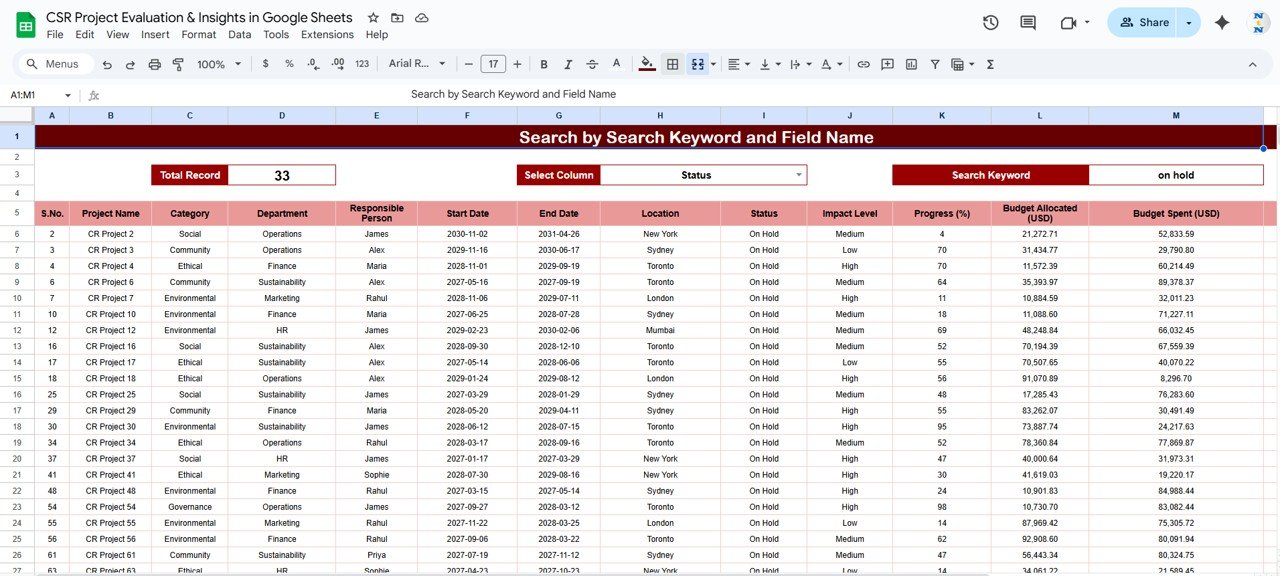Click the insert link icon
Image resolution: width=1280 pixels, height=576 pixels.
tap(863, 64)
